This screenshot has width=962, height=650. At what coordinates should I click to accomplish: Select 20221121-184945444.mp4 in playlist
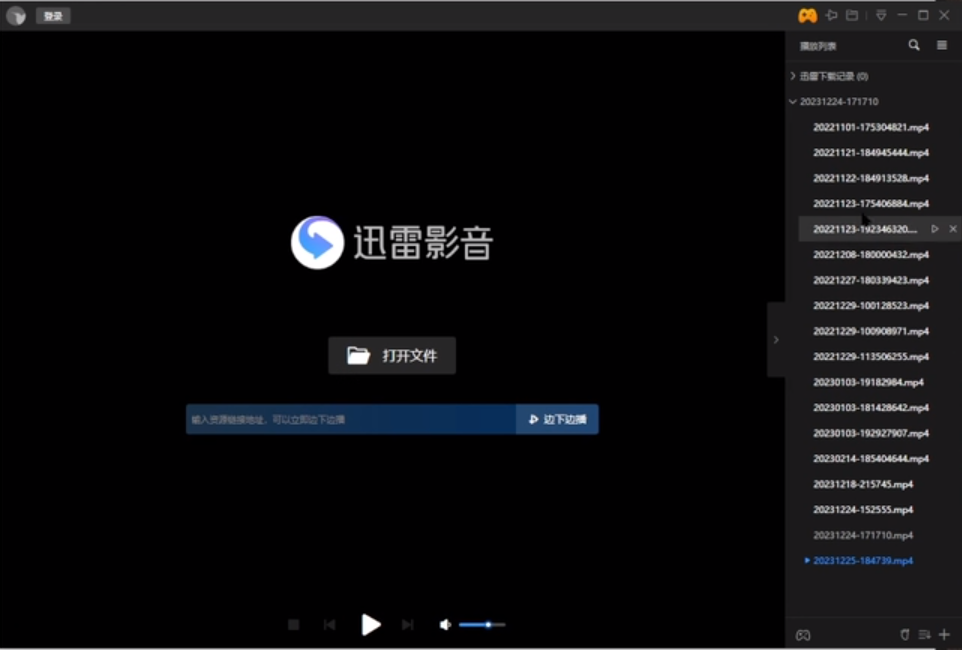point(871,153)
